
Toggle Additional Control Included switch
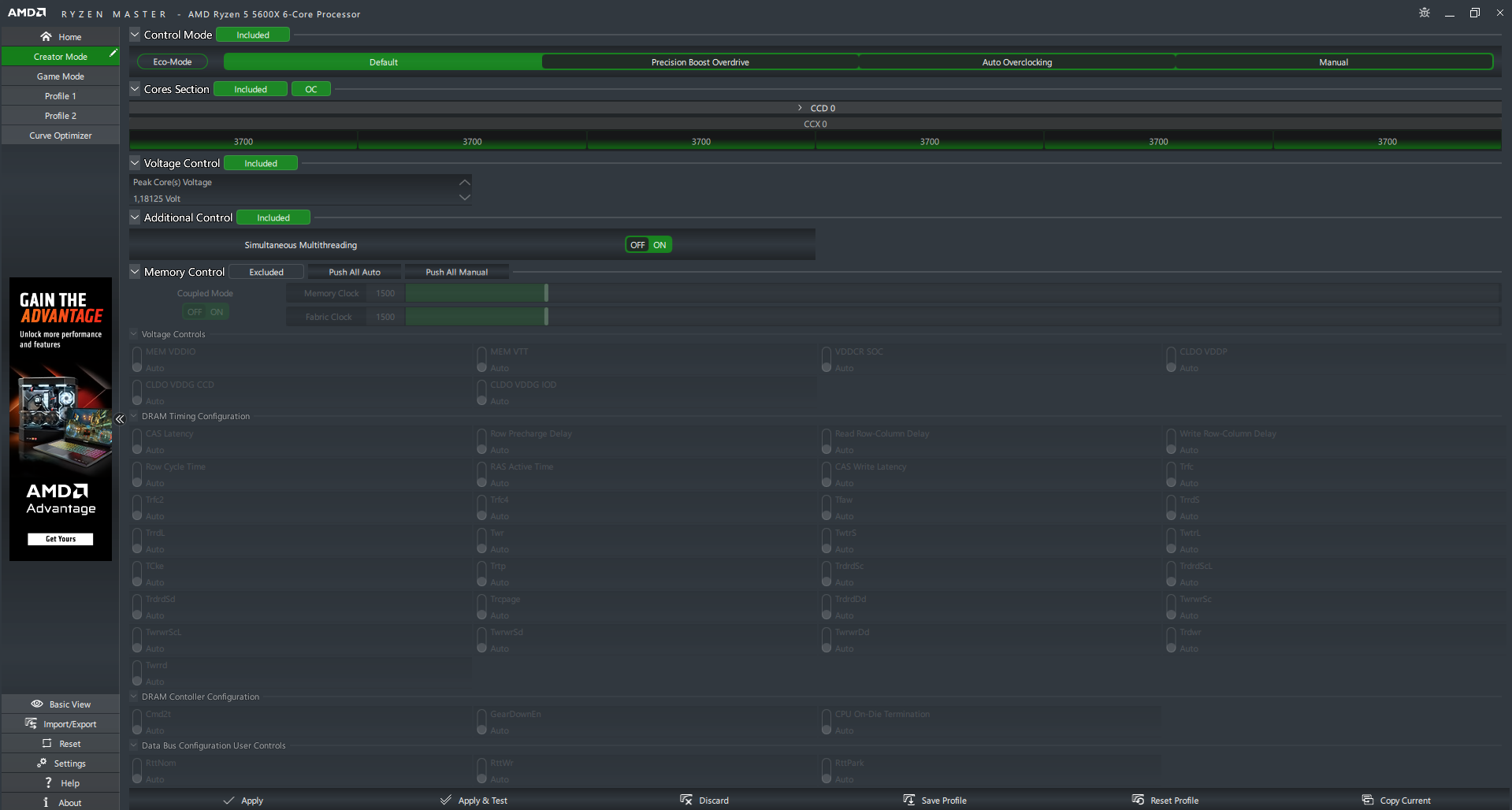pyautogui.click(x=273, y=217)
